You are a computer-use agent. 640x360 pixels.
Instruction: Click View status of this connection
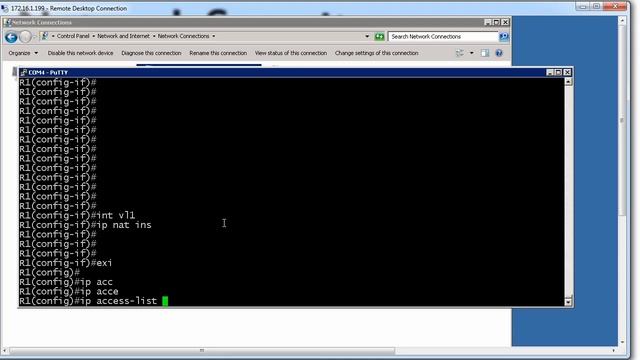tap(291, 53)
